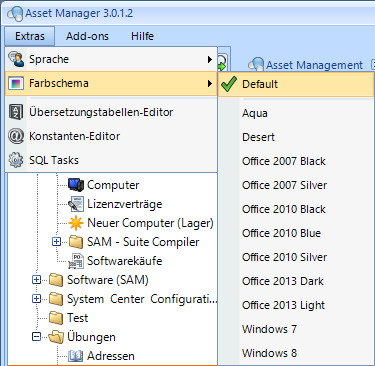Open the Add-ons menu
Screen dimensions: 375x366
pyautogui.click(x=87, y=36)
